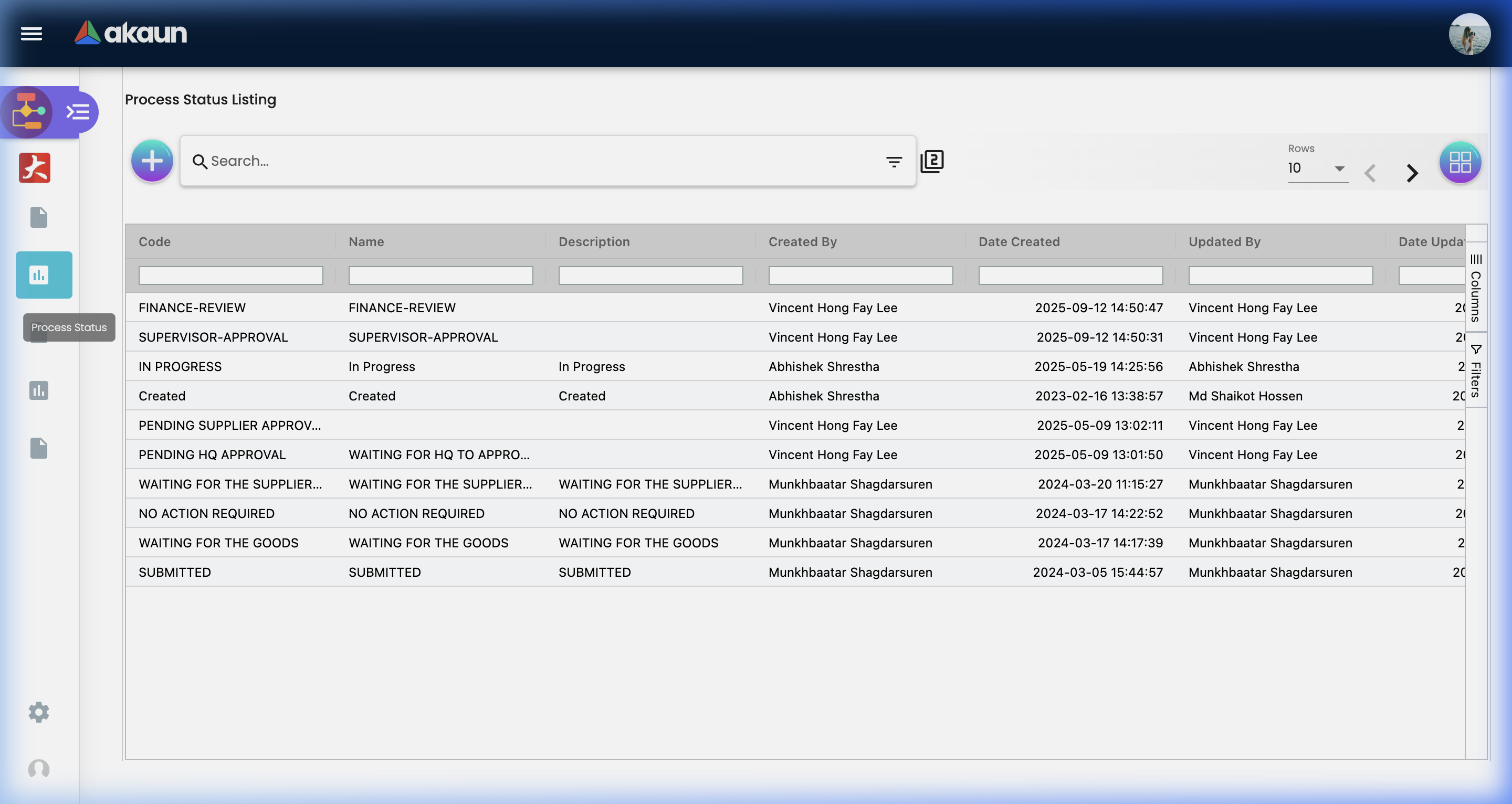Sort by the Code column header
Viewport: 1512px width, 804px height.
[x=155, y=242]
